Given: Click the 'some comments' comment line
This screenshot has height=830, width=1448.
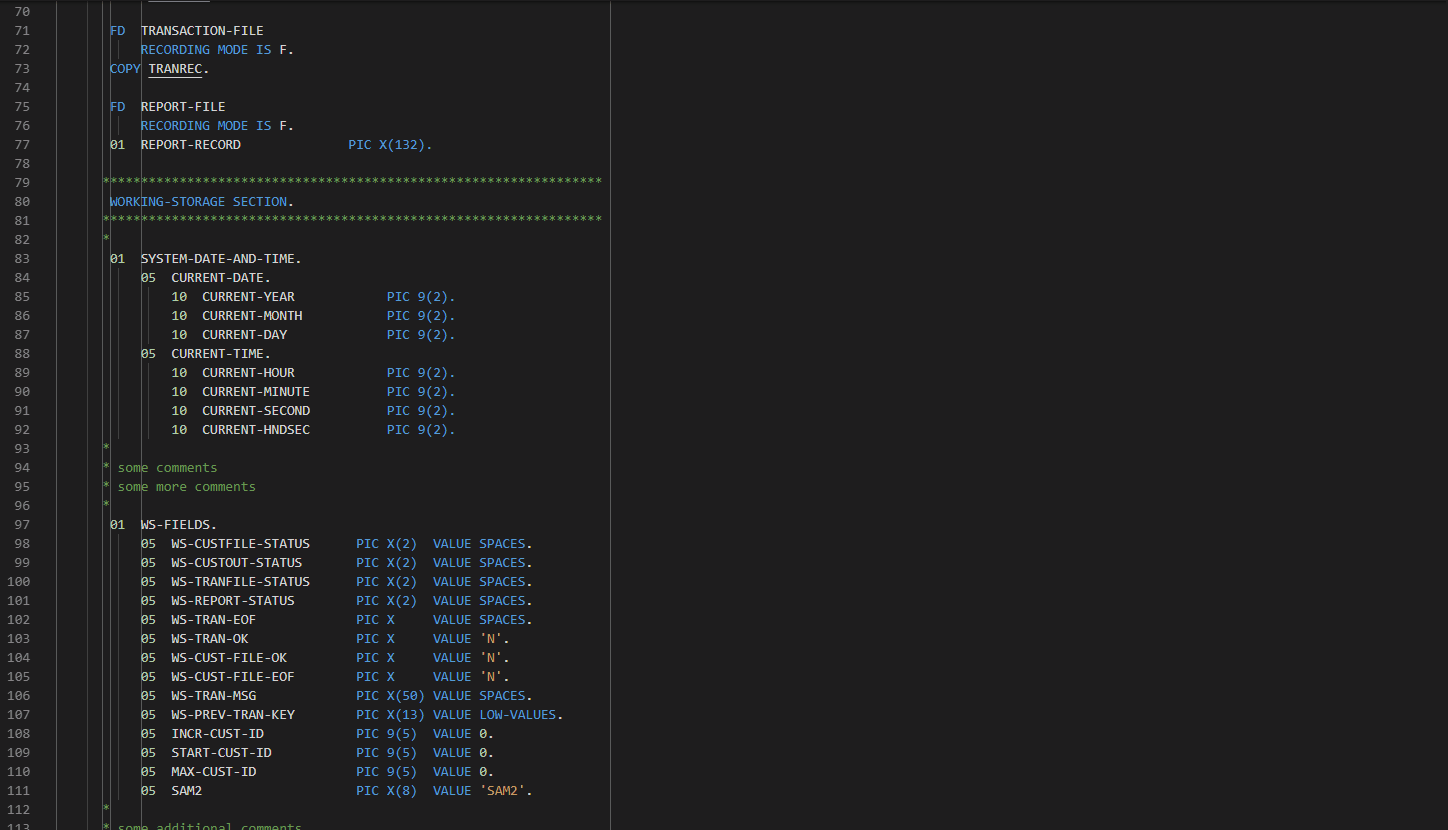Looking at the screenshot, I should coord(160,468).
